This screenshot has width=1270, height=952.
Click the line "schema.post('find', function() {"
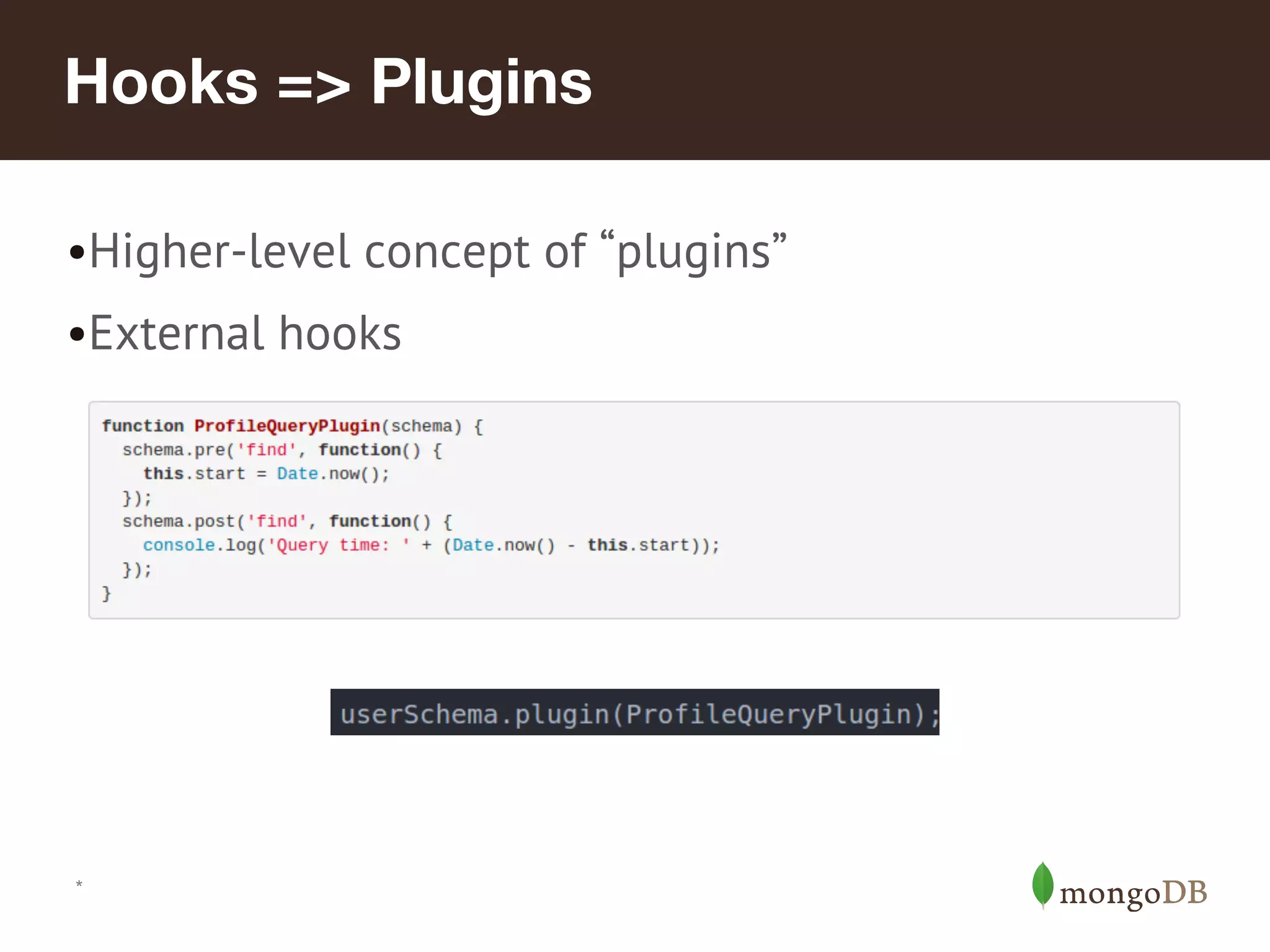287,522
